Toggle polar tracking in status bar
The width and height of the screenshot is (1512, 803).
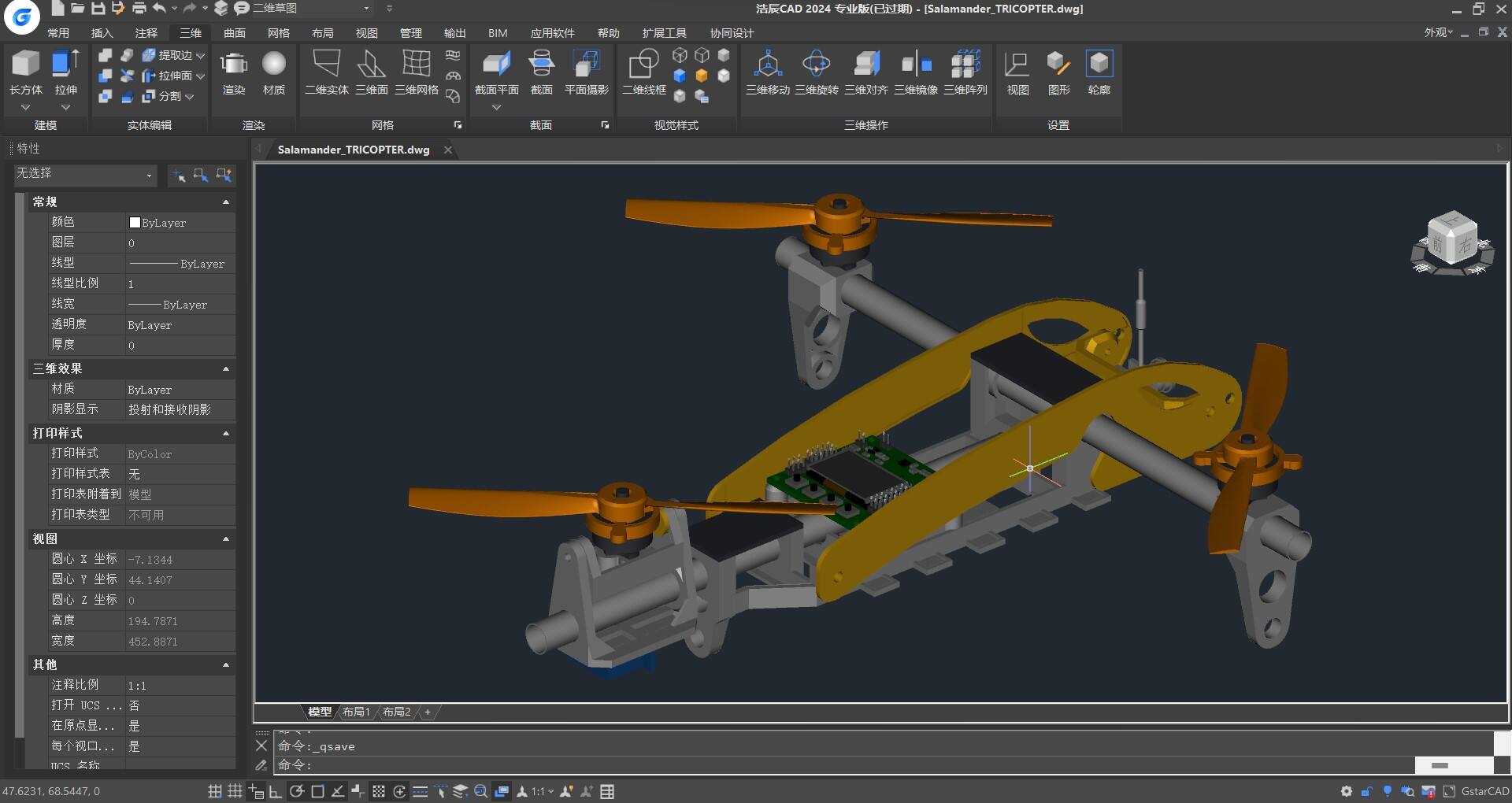pyautogui.click(x=297, y=791)
